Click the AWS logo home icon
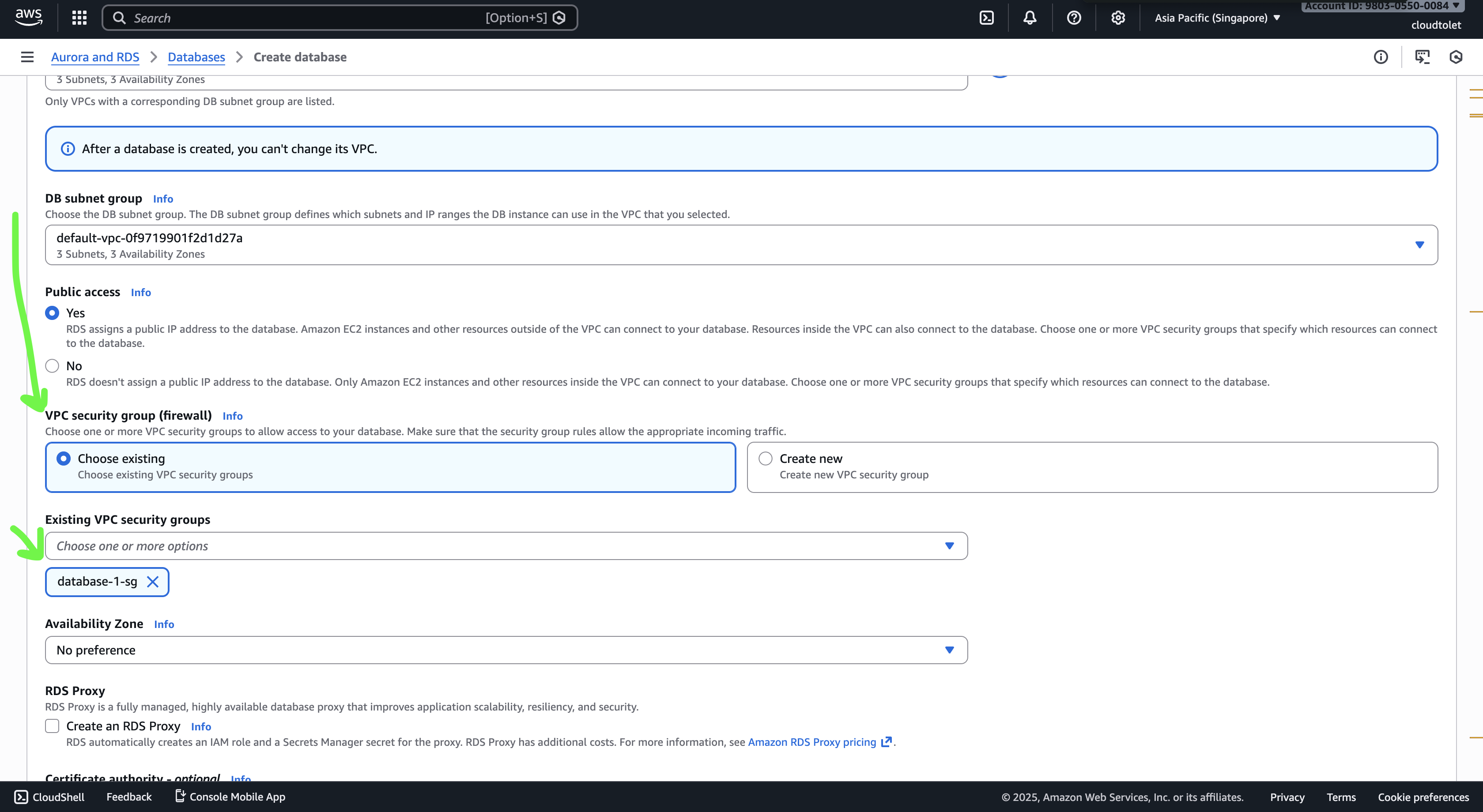The width and height of the screenshot is (1483, 812). tap(28, 17)
